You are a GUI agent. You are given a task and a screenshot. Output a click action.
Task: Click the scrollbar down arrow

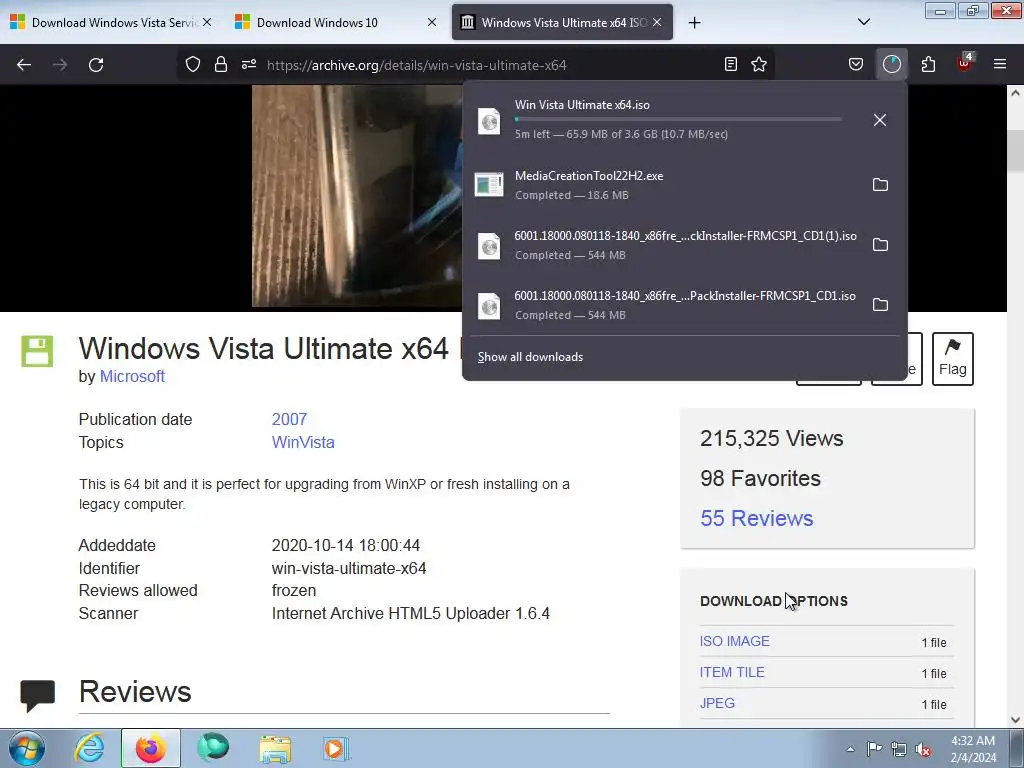click(x=1016, y=719)
